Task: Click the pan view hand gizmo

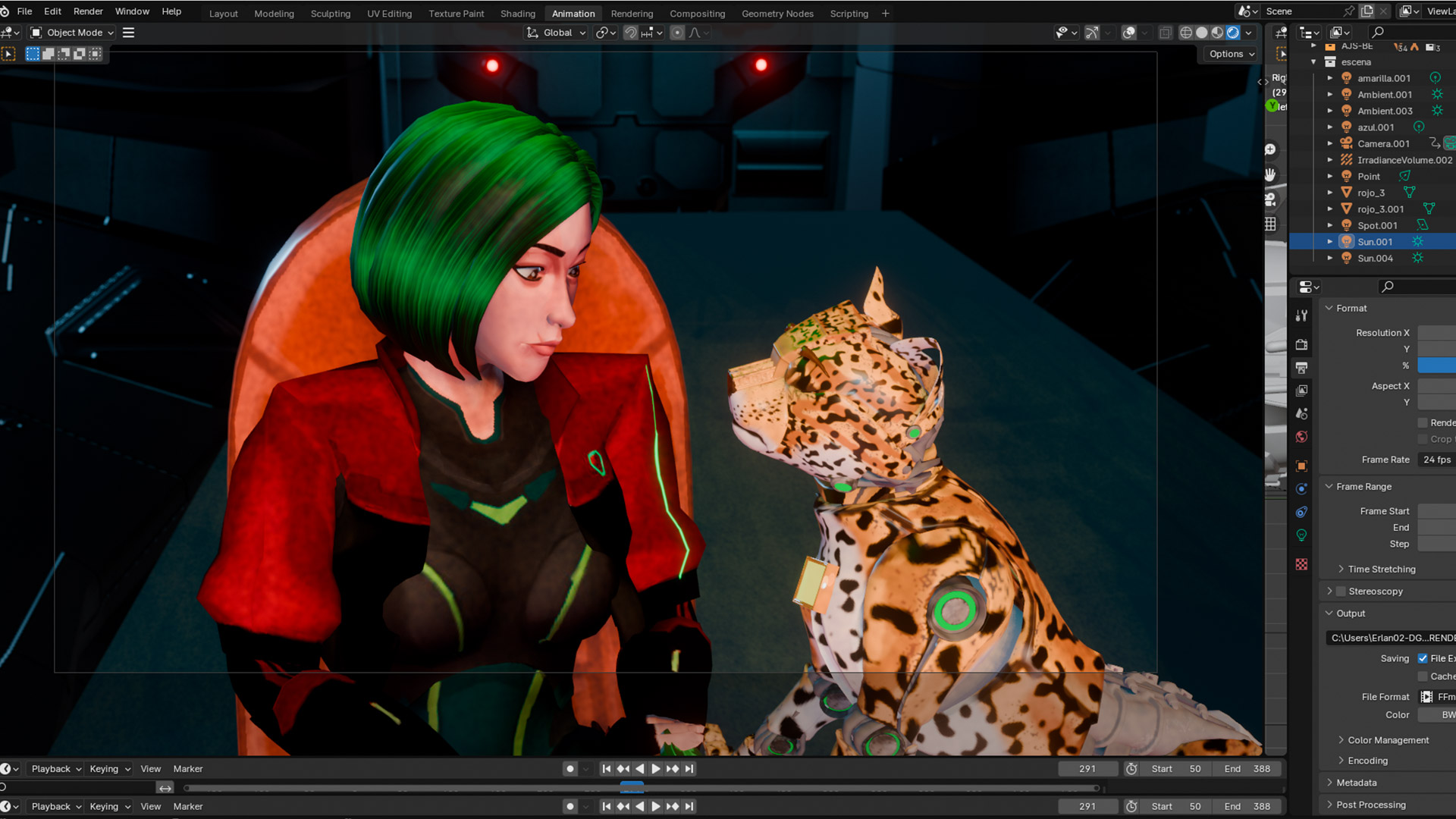Action: 1270,174
